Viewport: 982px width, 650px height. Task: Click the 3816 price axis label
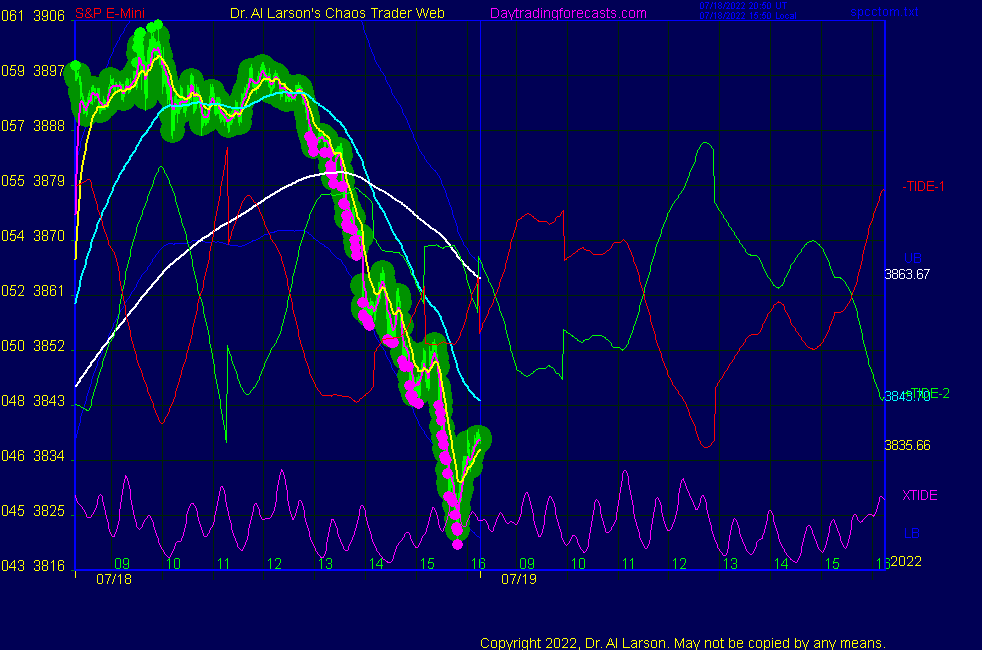49,566
